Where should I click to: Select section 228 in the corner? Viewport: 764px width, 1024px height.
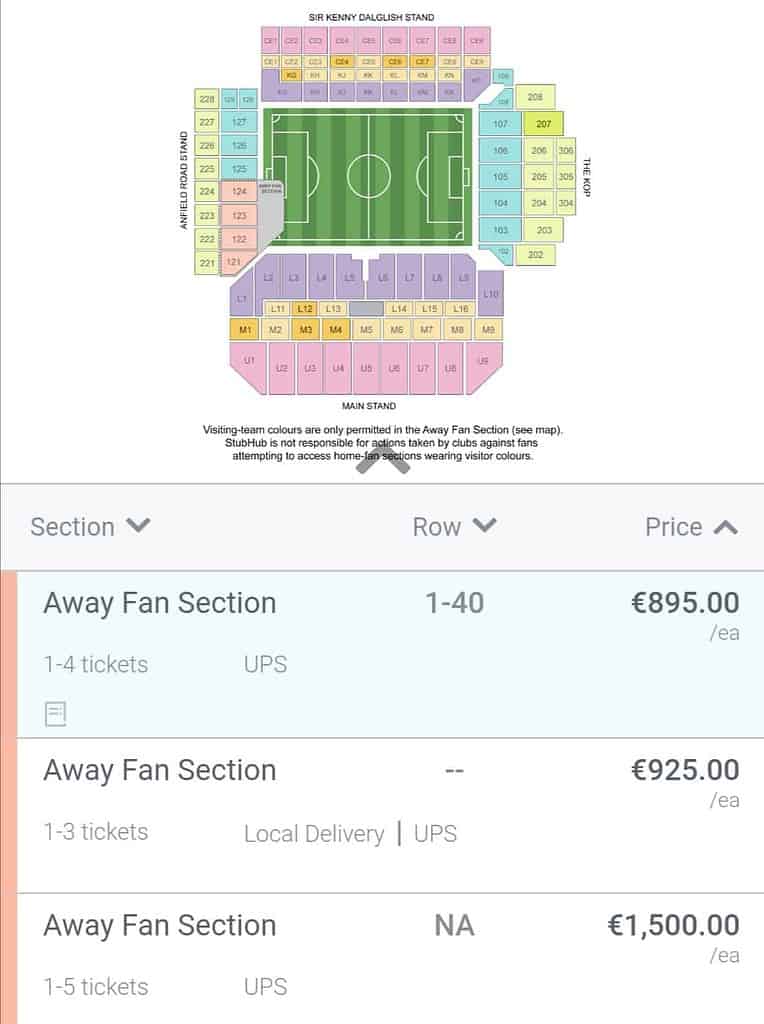coord(206,99)
